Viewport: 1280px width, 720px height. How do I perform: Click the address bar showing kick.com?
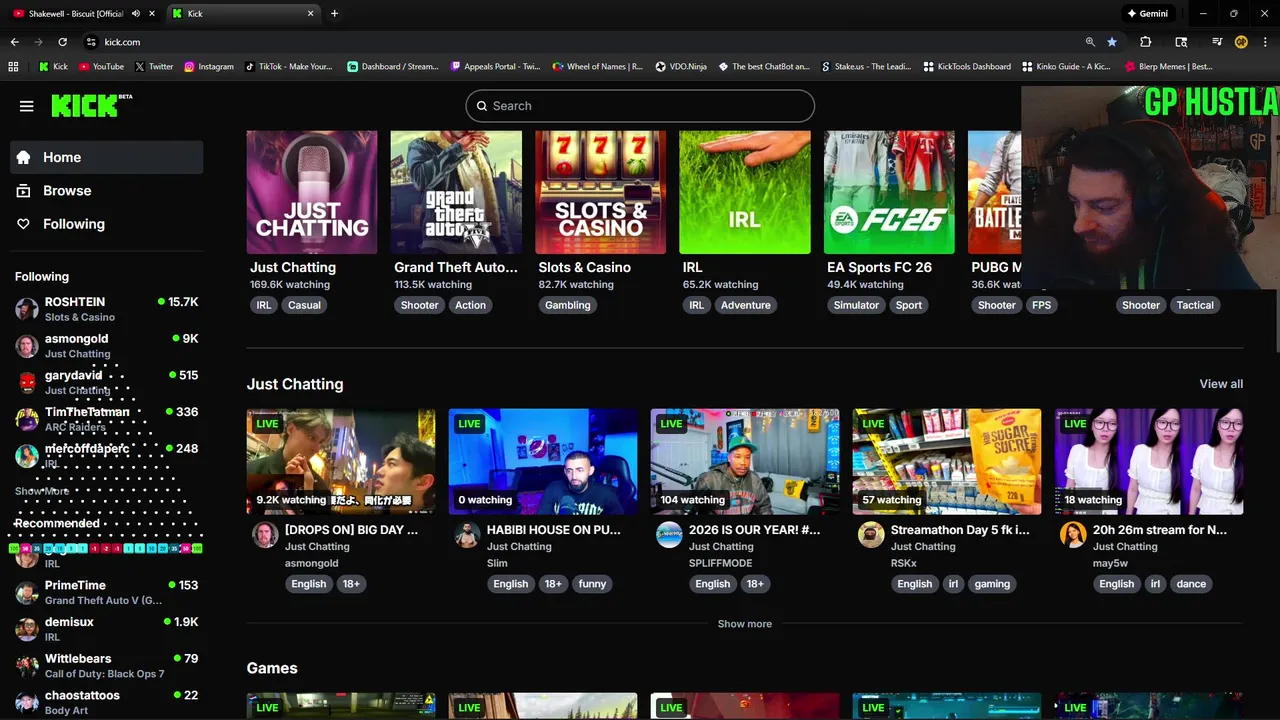pos(580,42)
